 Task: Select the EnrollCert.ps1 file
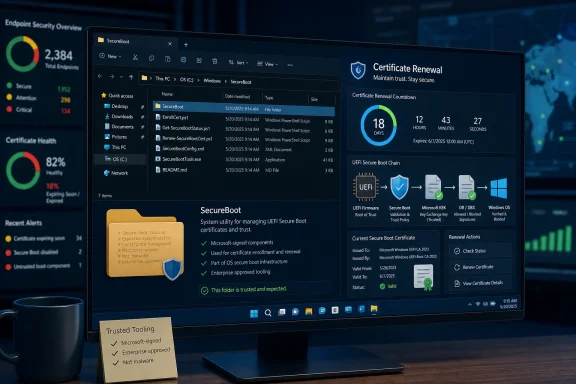coord(244,119)
